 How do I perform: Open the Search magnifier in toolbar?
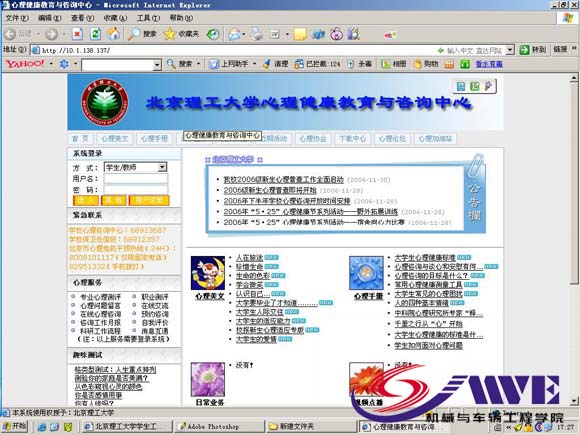click(134, 34)
